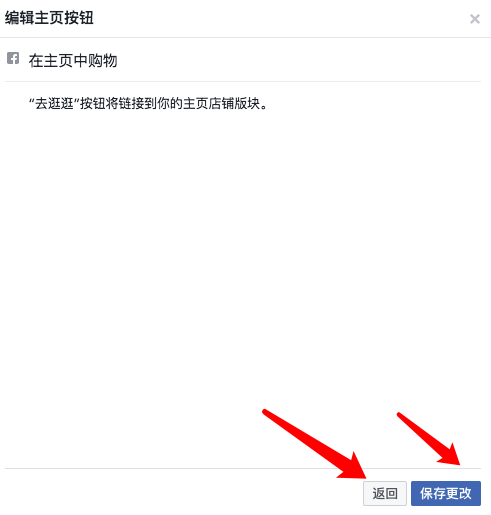Click the empty white dialog body area
Viewport: 491px width, 515px height.
pos(200,267)
